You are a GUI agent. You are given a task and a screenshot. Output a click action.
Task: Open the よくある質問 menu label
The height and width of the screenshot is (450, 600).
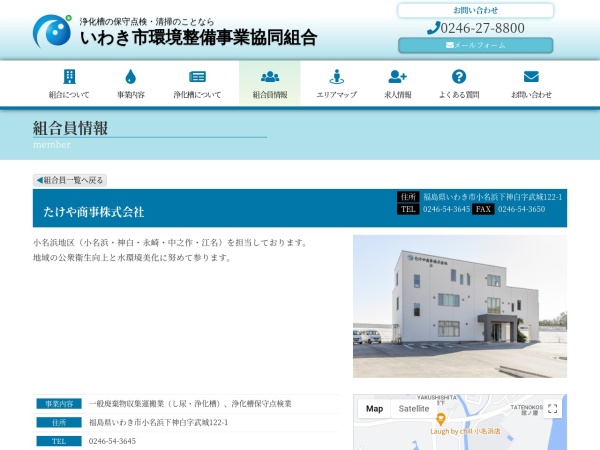459,95
